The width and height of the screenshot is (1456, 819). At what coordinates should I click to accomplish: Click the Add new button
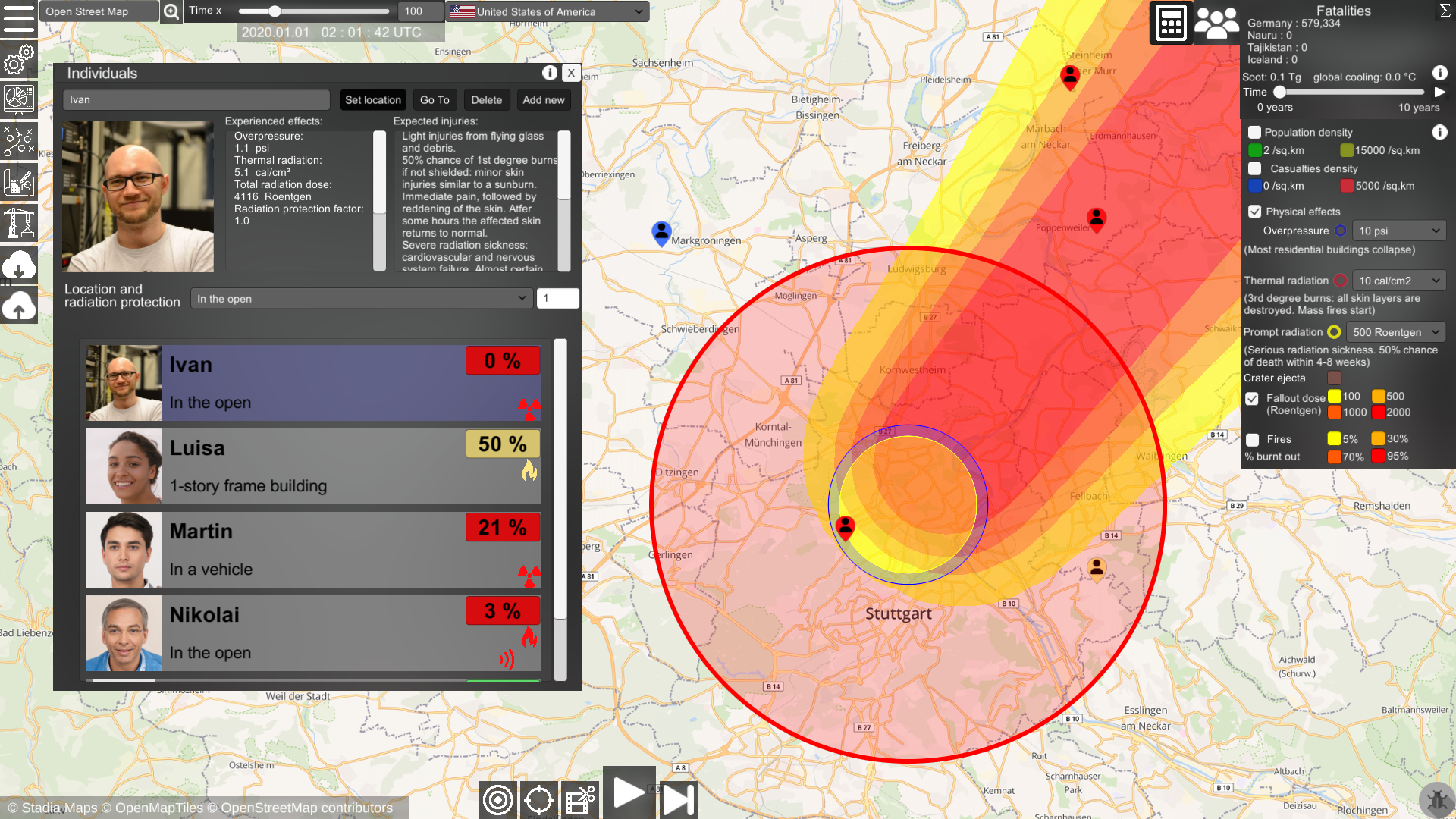(x=543, y=100)
